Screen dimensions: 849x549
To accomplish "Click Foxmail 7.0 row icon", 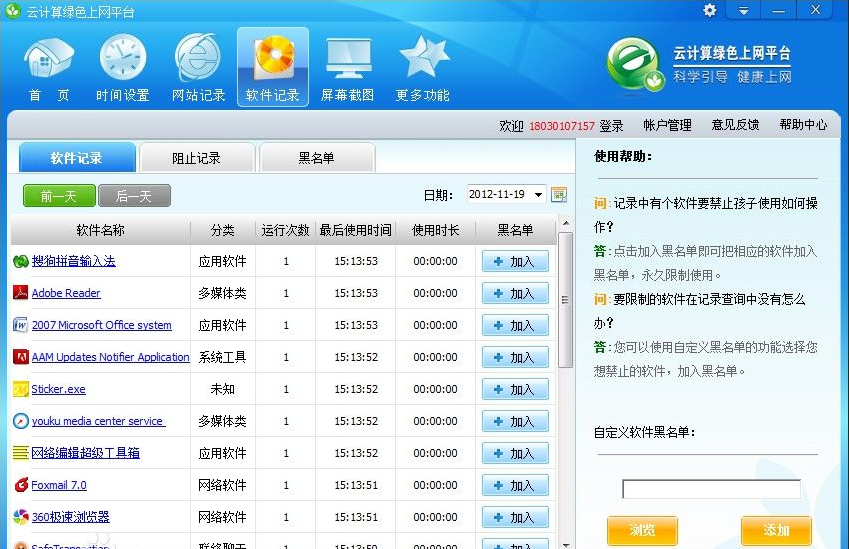I will click(x=21, y=485).
